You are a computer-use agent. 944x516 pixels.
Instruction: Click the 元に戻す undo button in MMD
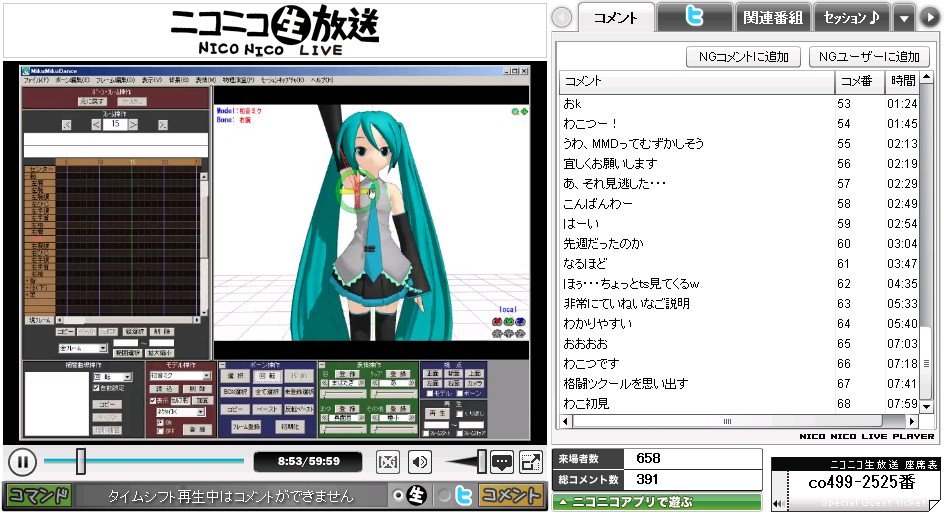[93, 102]
